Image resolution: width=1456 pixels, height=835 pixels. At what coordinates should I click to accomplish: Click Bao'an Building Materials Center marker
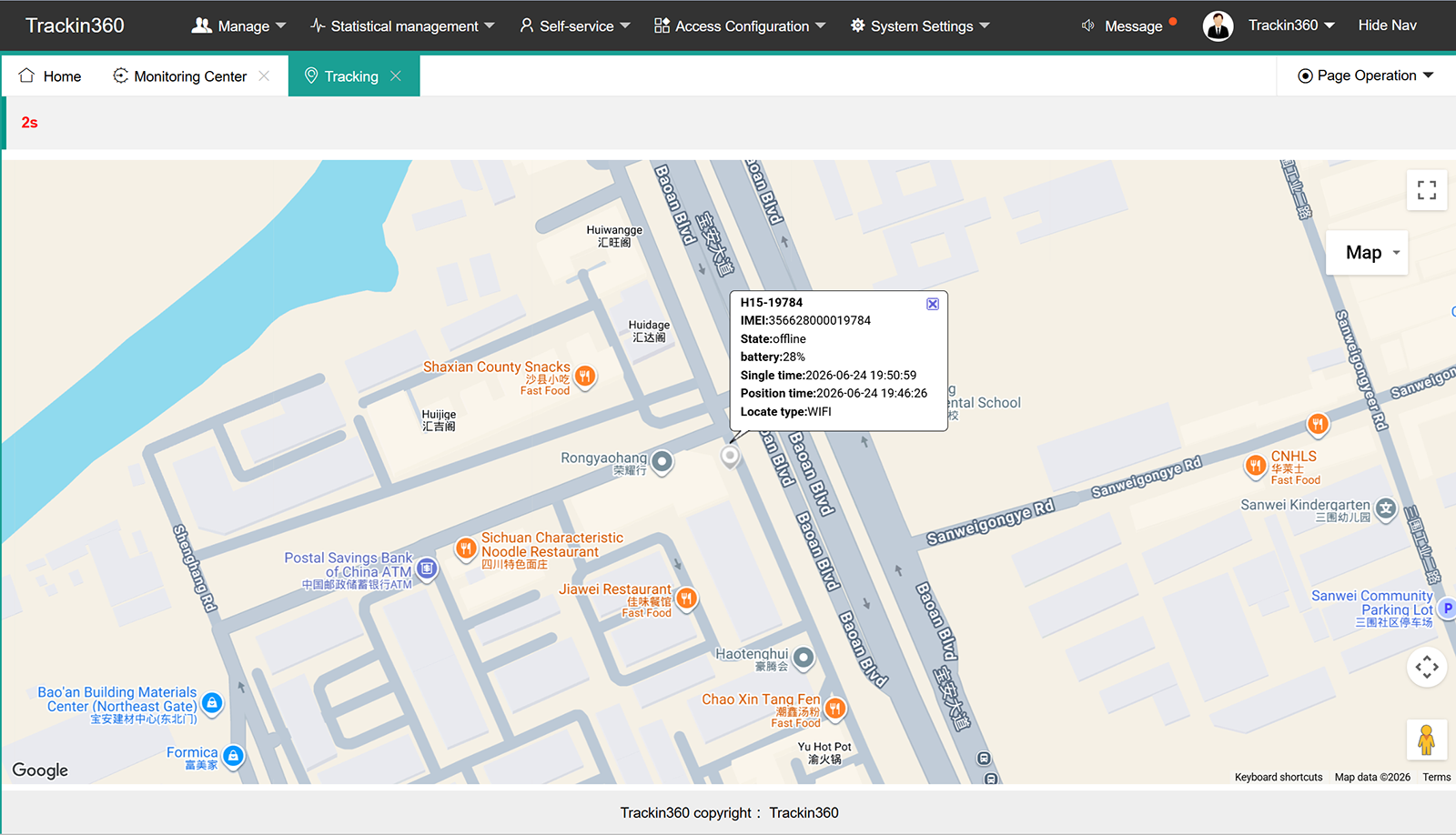pyautogui.click(x=212, y=702)
